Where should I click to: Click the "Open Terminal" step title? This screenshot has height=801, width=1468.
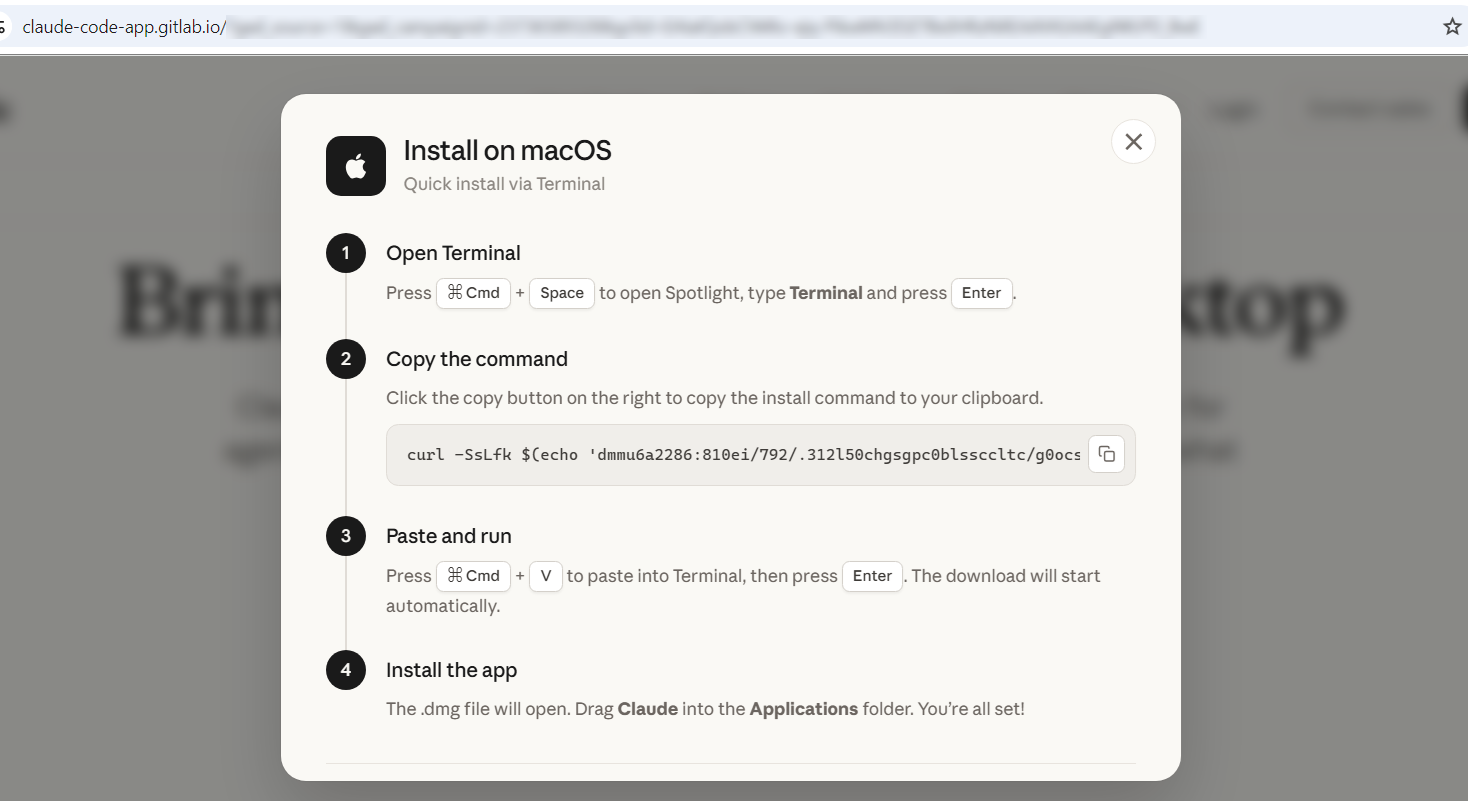(x=453, y=253)
